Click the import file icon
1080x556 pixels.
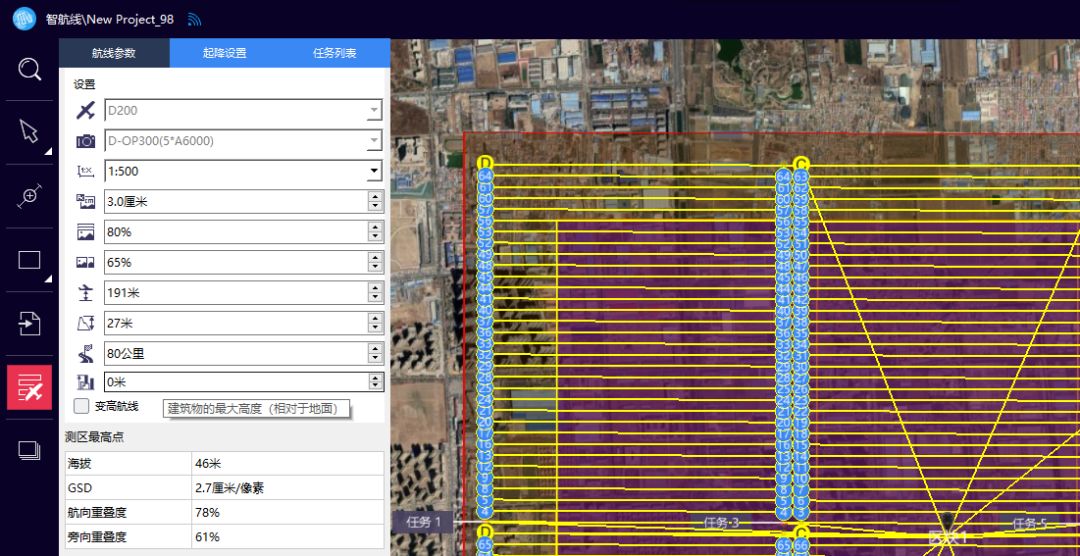(29, 323)
